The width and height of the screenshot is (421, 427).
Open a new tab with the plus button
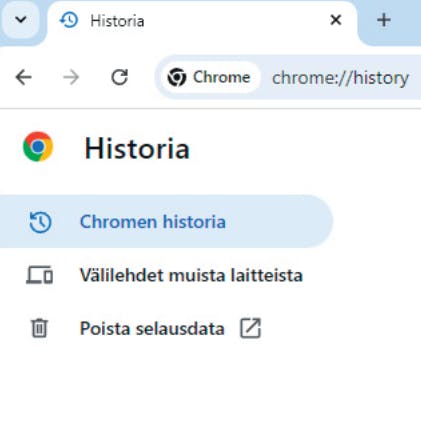pos(384,20)
